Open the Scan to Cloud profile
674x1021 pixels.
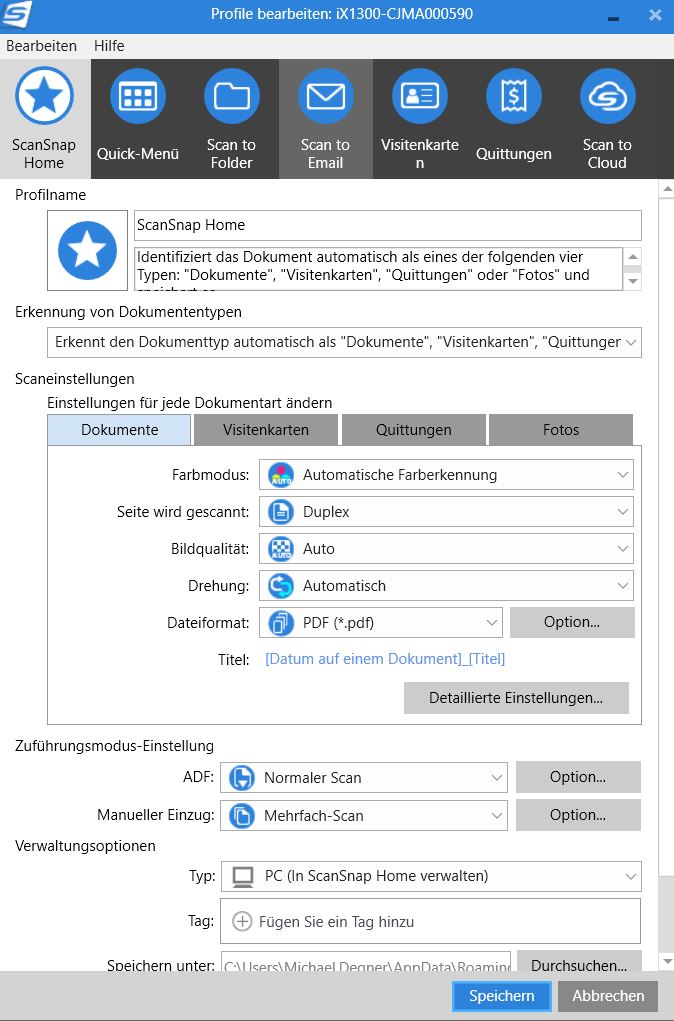[x=607, y=97]
